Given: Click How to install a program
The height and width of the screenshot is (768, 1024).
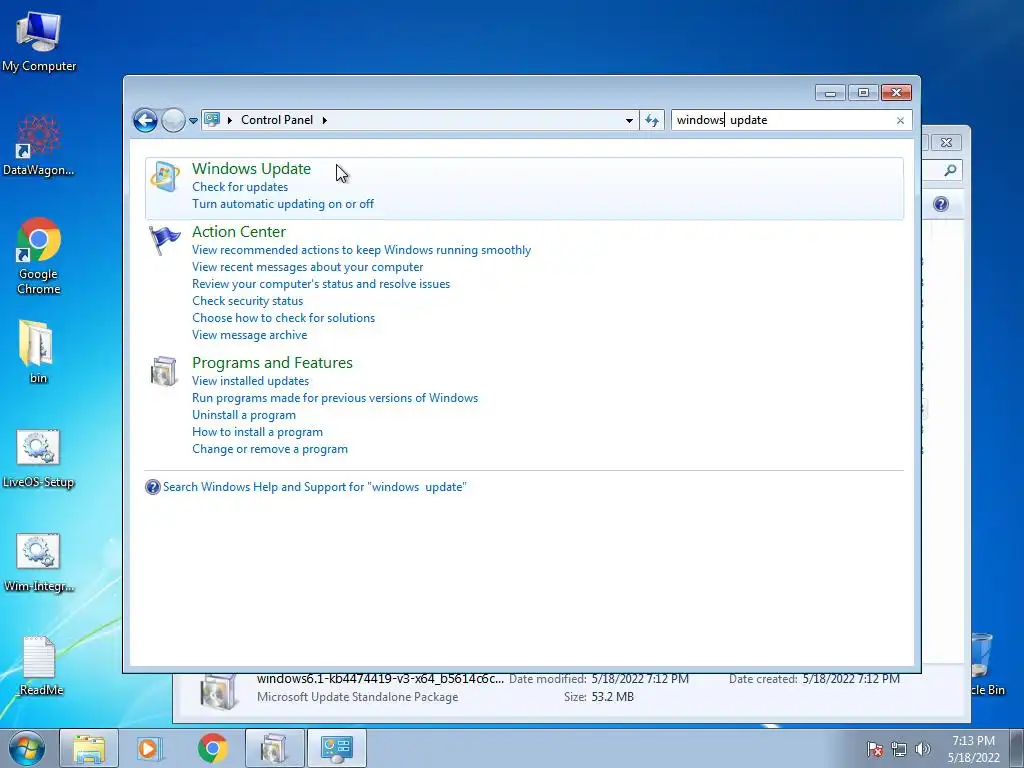Looking at the screenshot, I should [257, 432].
